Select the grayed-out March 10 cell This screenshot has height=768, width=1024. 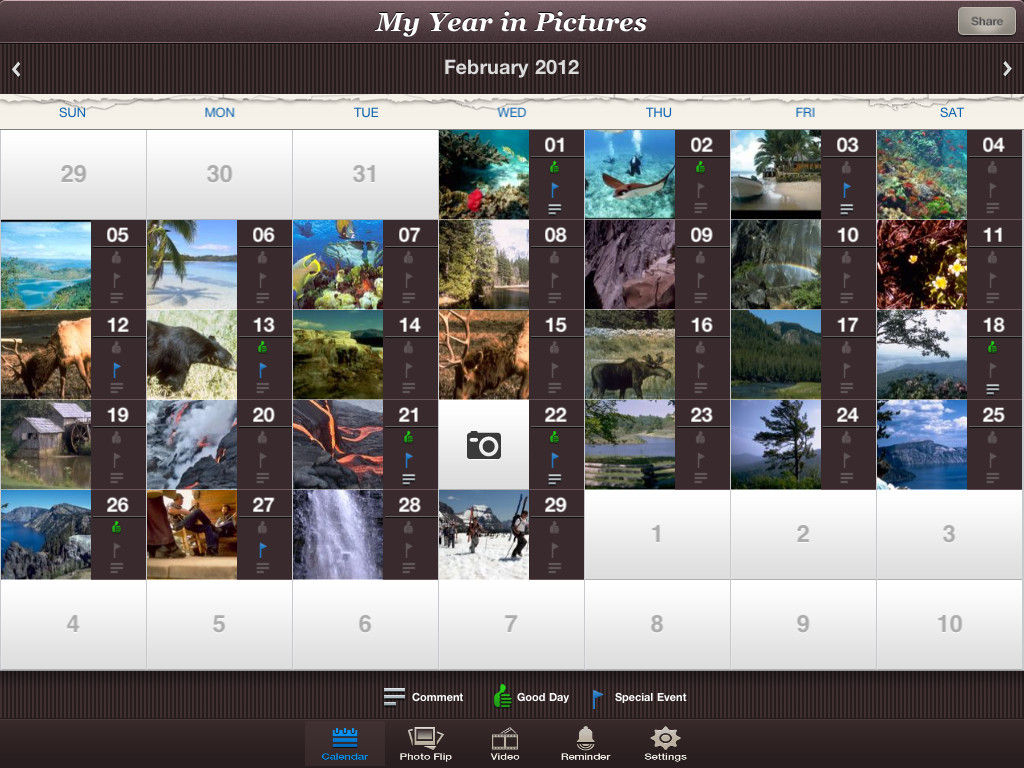point(950,624)
